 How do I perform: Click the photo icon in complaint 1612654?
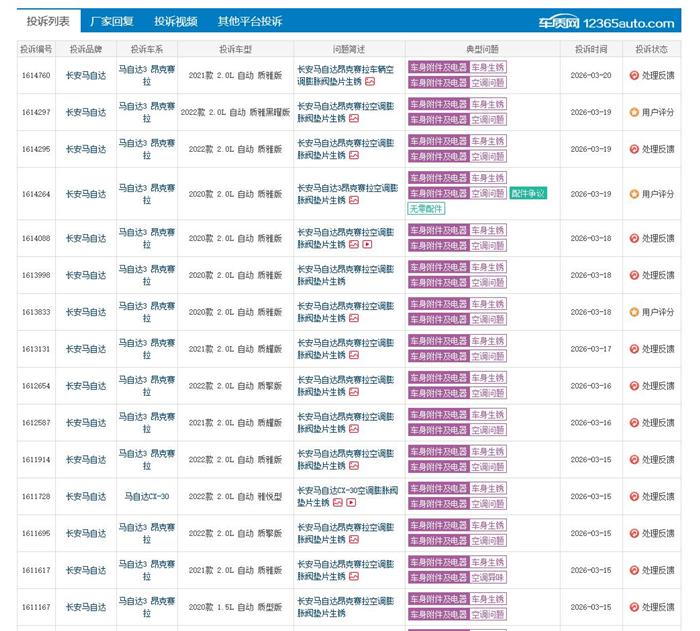pos(354,392)
